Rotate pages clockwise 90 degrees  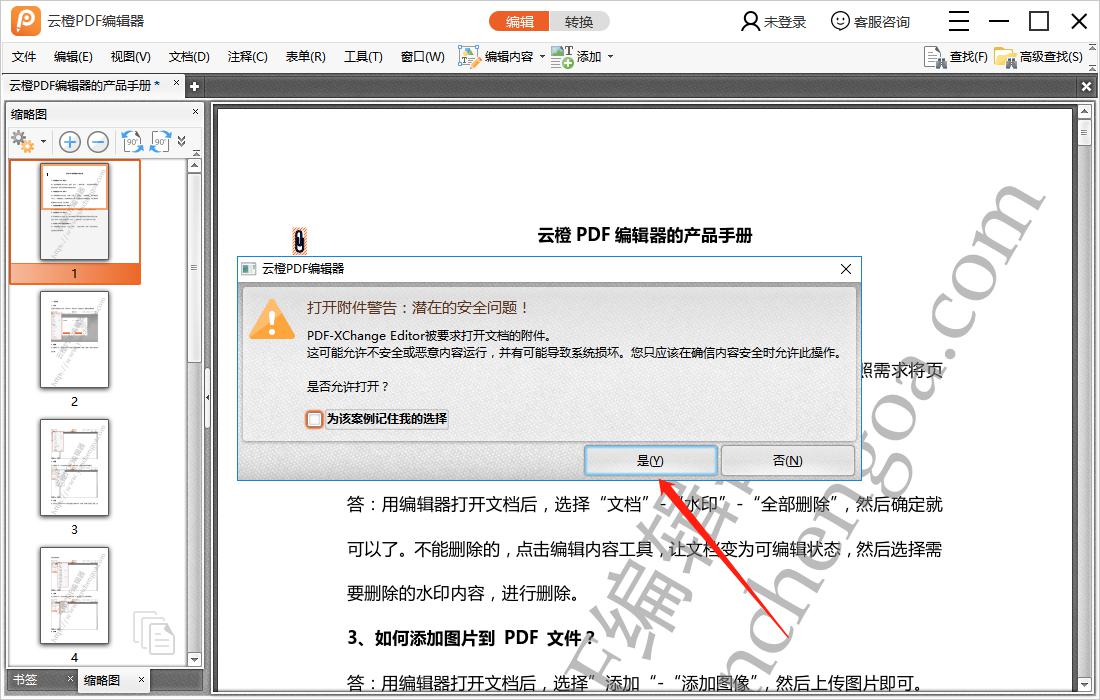click(161, 142)
